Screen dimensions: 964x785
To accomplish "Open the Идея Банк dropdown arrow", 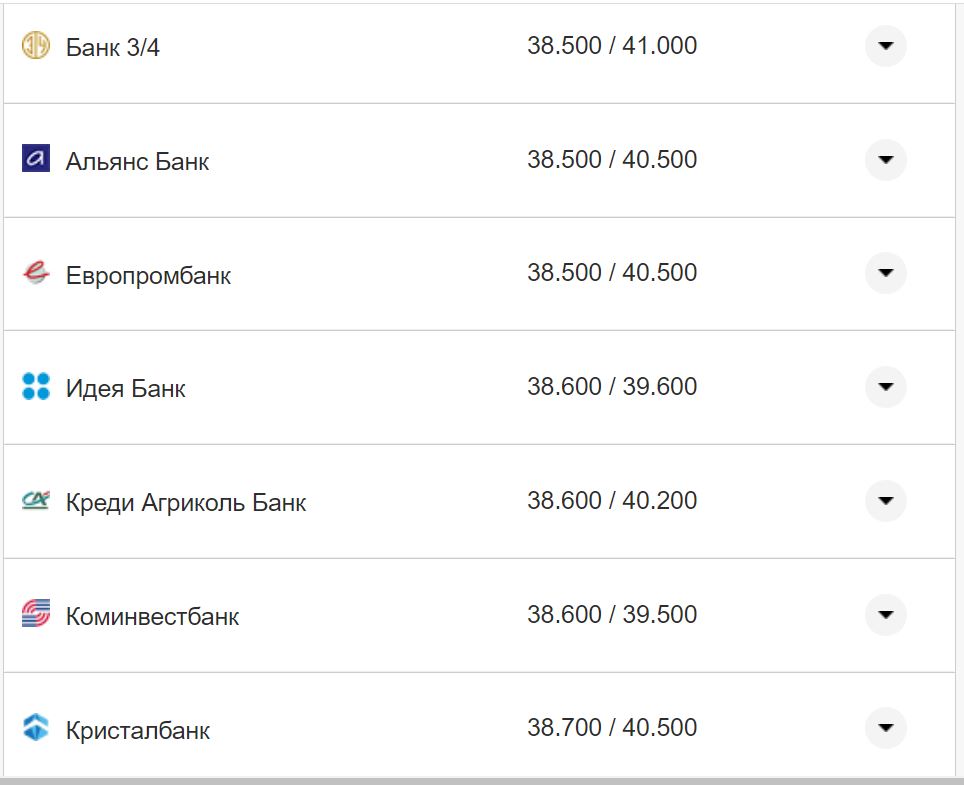I will tap(885, 387).
